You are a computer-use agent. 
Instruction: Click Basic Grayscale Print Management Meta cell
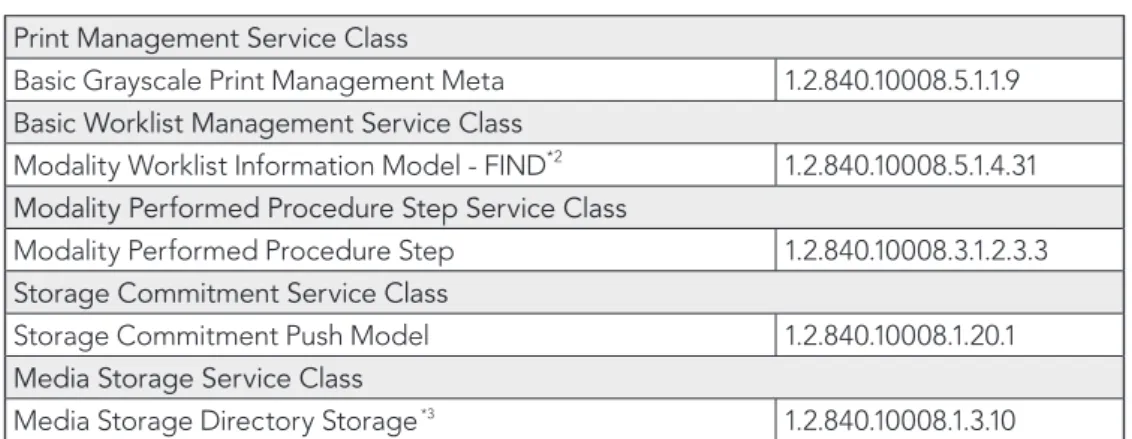pos(391,80)
